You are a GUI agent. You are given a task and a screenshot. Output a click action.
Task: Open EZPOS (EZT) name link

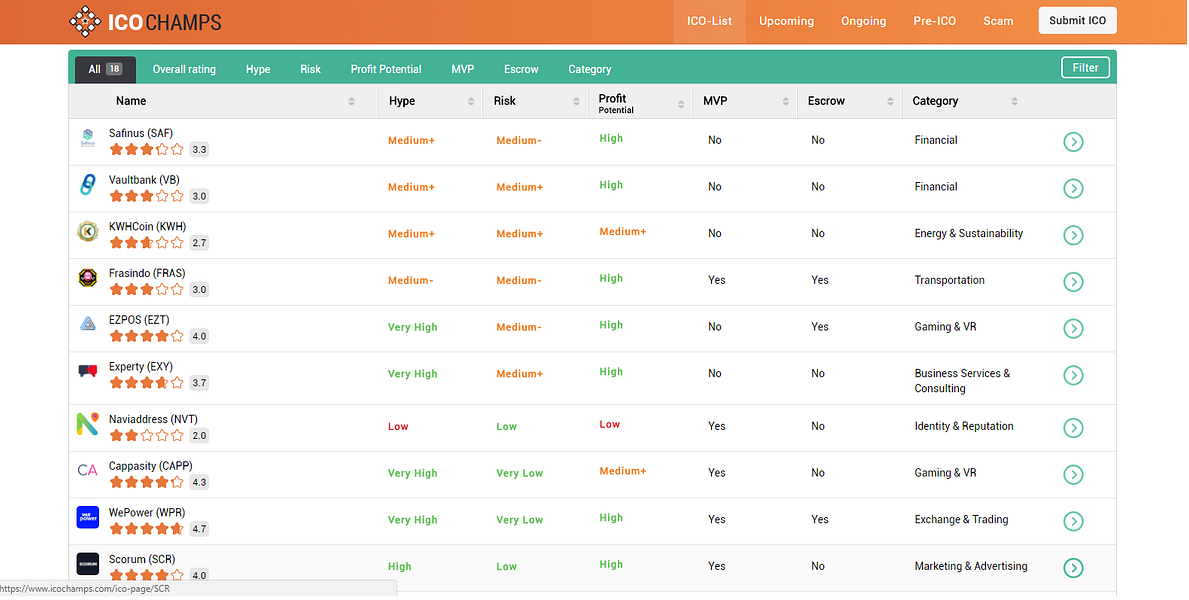(139, 320)
